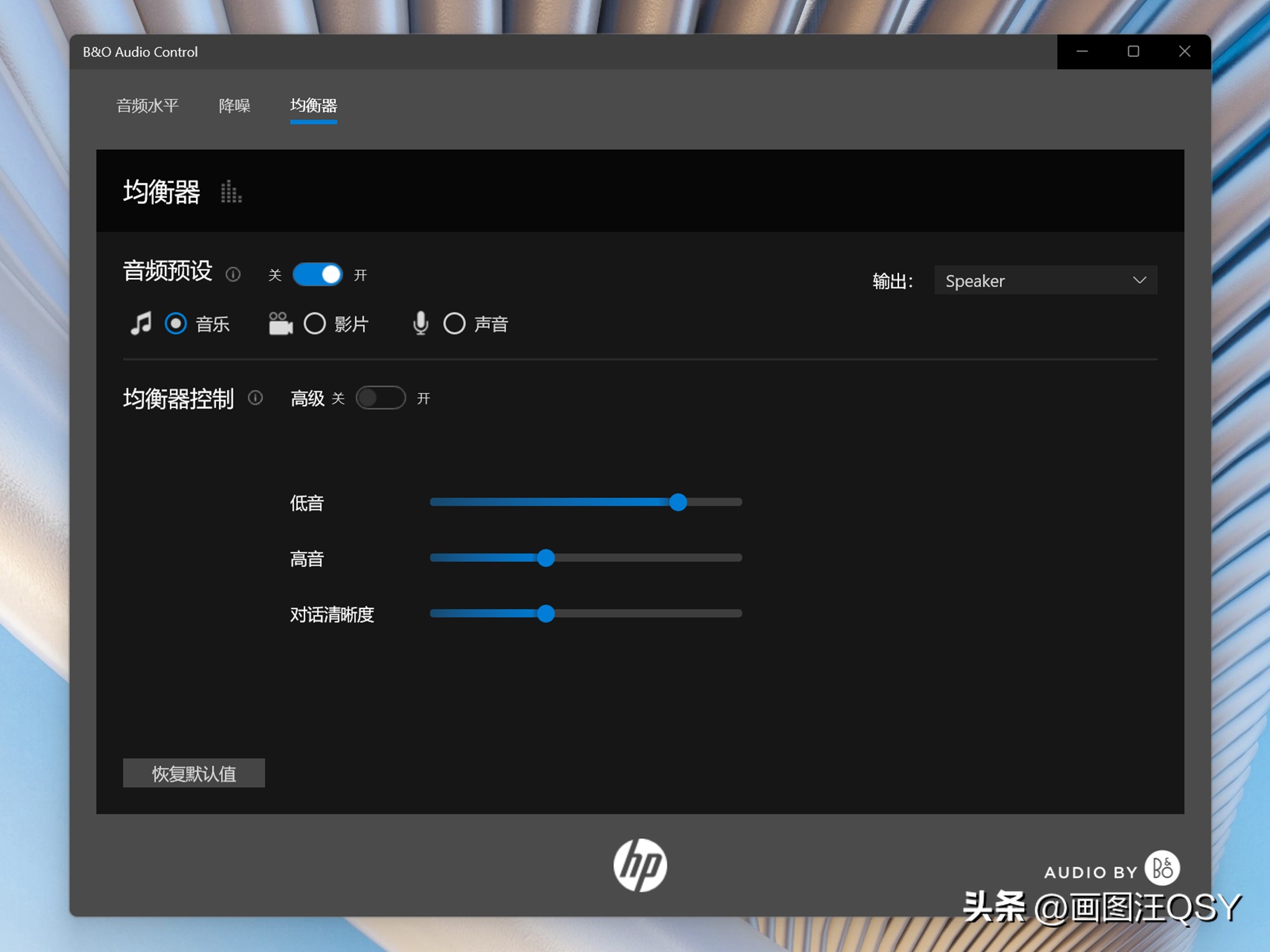Open the Speaker output dropdown
The image size is (1270, 952).
1045,281
